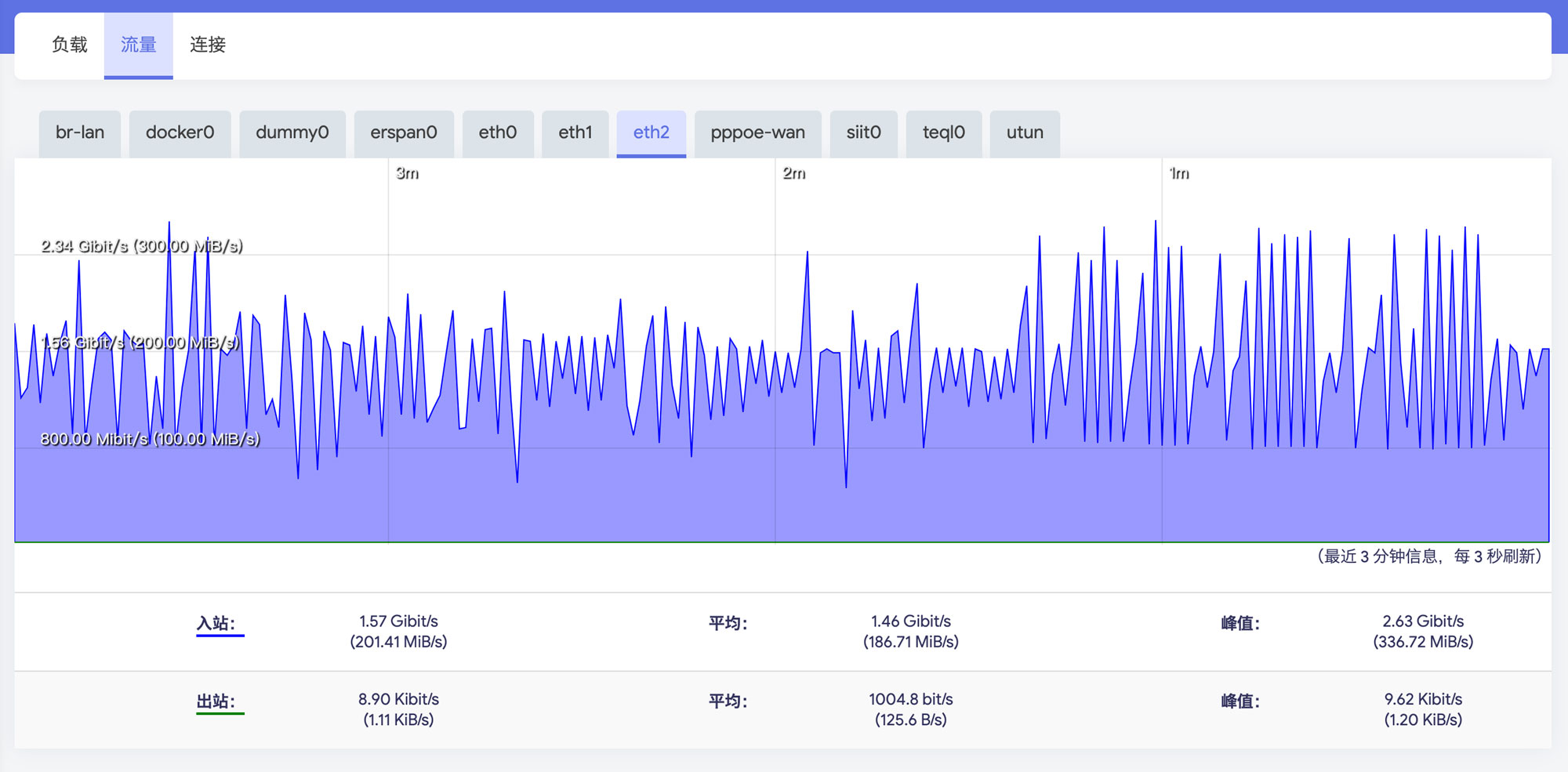Select the docker0 interface tab
Image resolution: width=1568 pixels, height=772 pixels.
pyautogui.click(x=180, y=132)
